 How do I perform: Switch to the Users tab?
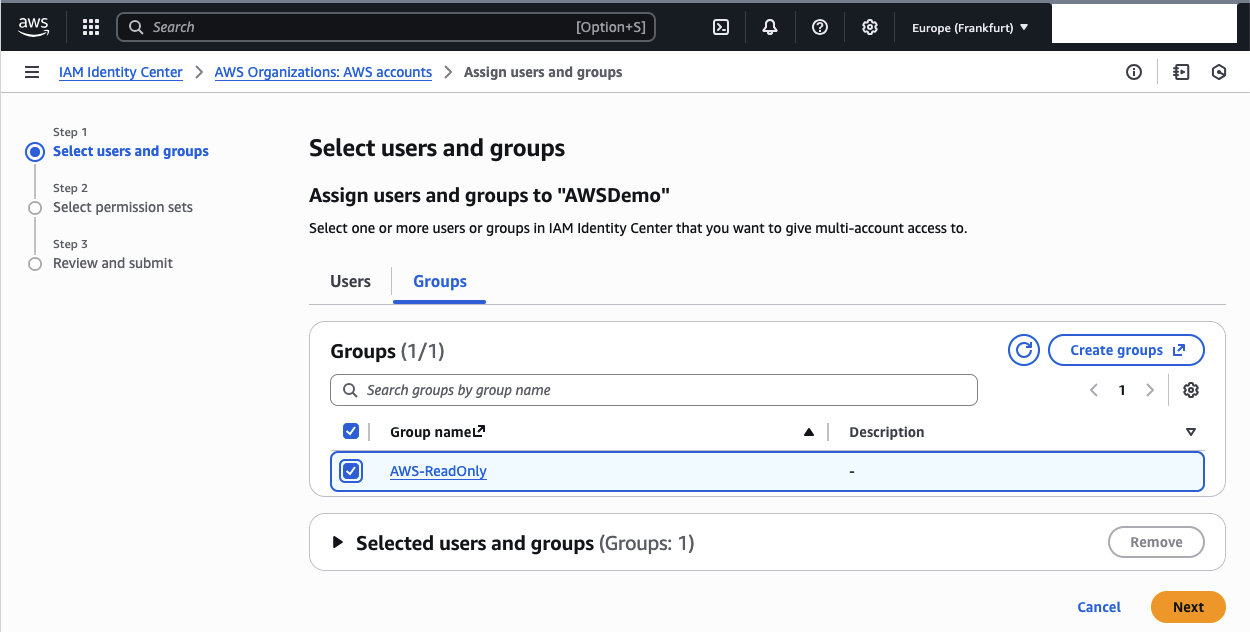tap(349, 281)
